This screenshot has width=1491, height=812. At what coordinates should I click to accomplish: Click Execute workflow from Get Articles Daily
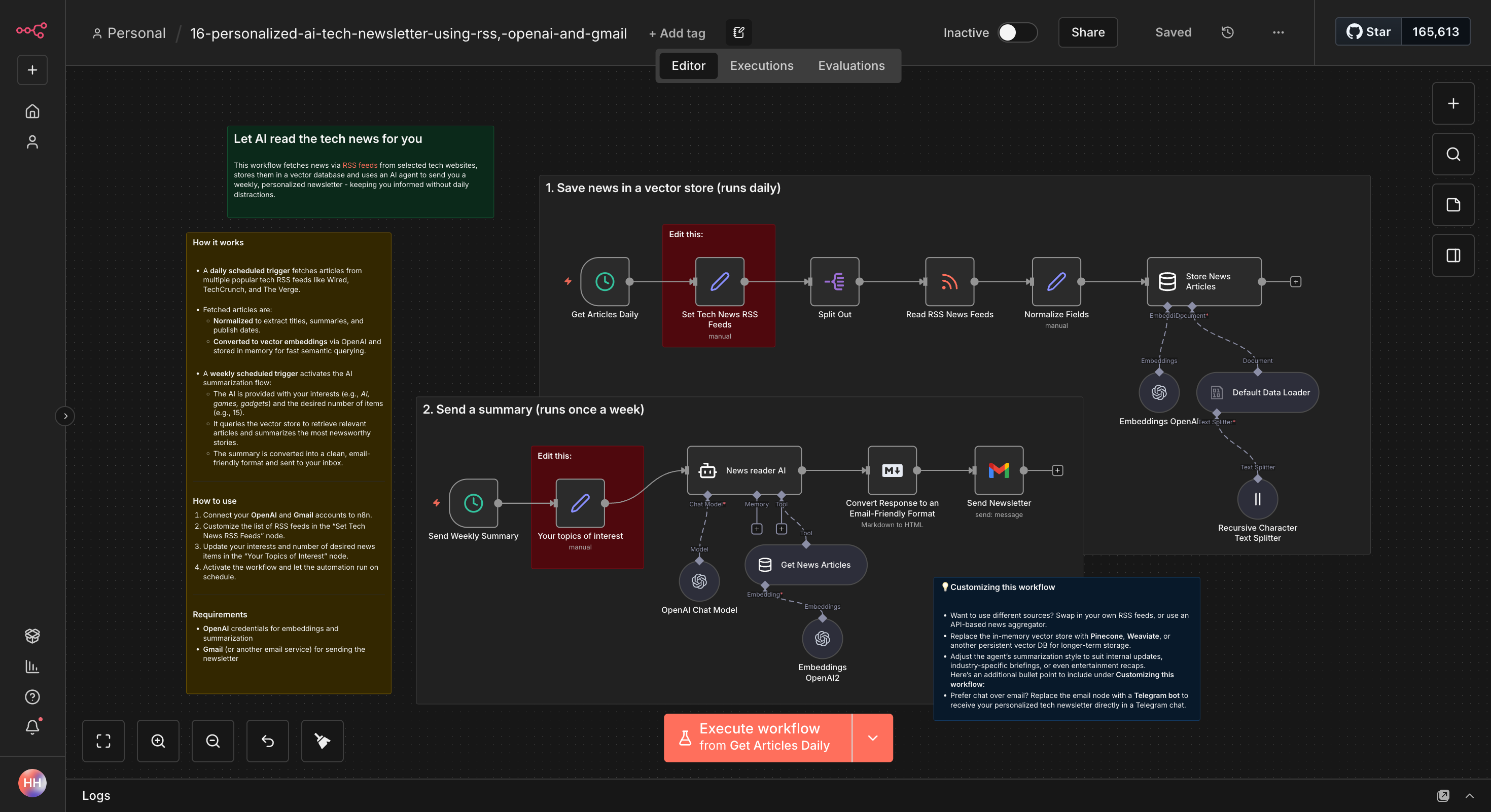click(758, 738)
